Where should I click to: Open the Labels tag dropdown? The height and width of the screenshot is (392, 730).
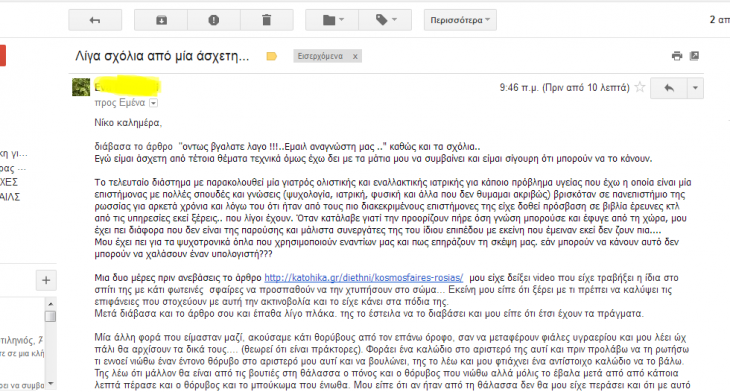(385, 20)
